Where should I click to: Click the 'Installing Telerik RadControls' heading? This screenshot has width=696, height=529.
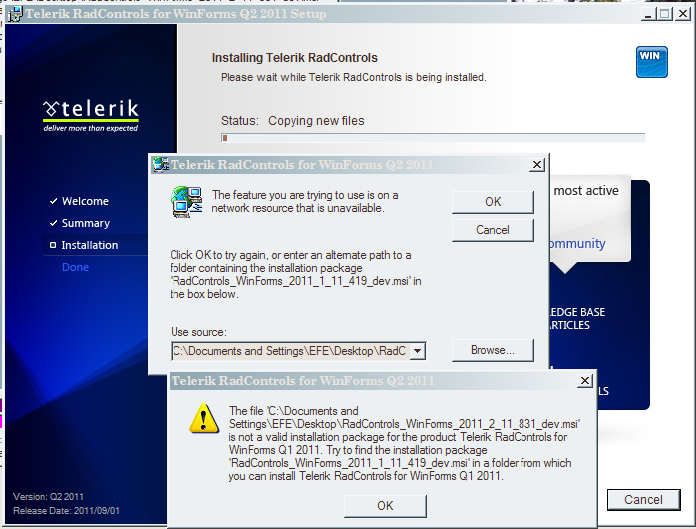(295, 58)
